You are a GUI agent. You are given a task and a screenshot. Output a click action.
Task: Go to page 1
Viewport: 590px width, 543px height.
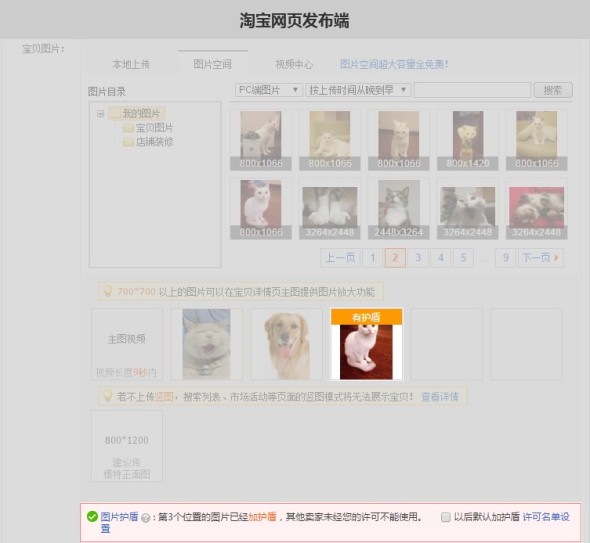373,258
